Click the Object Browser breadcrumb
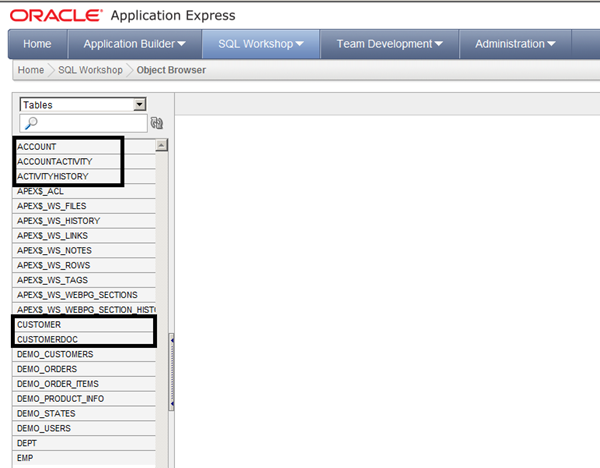The width and height of the screenshot is (600, 468). pyautogui.click(x=171, y=70)
